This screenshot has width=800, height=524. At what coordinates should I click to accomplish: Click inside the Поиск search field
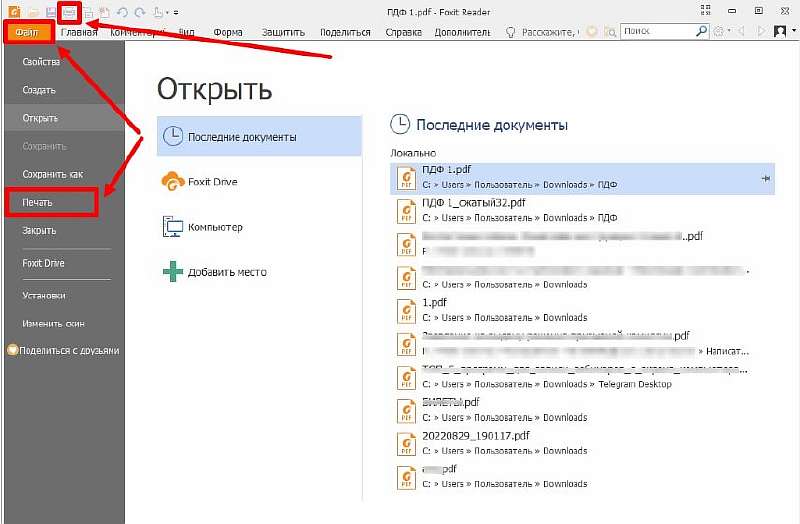(650, 32)
